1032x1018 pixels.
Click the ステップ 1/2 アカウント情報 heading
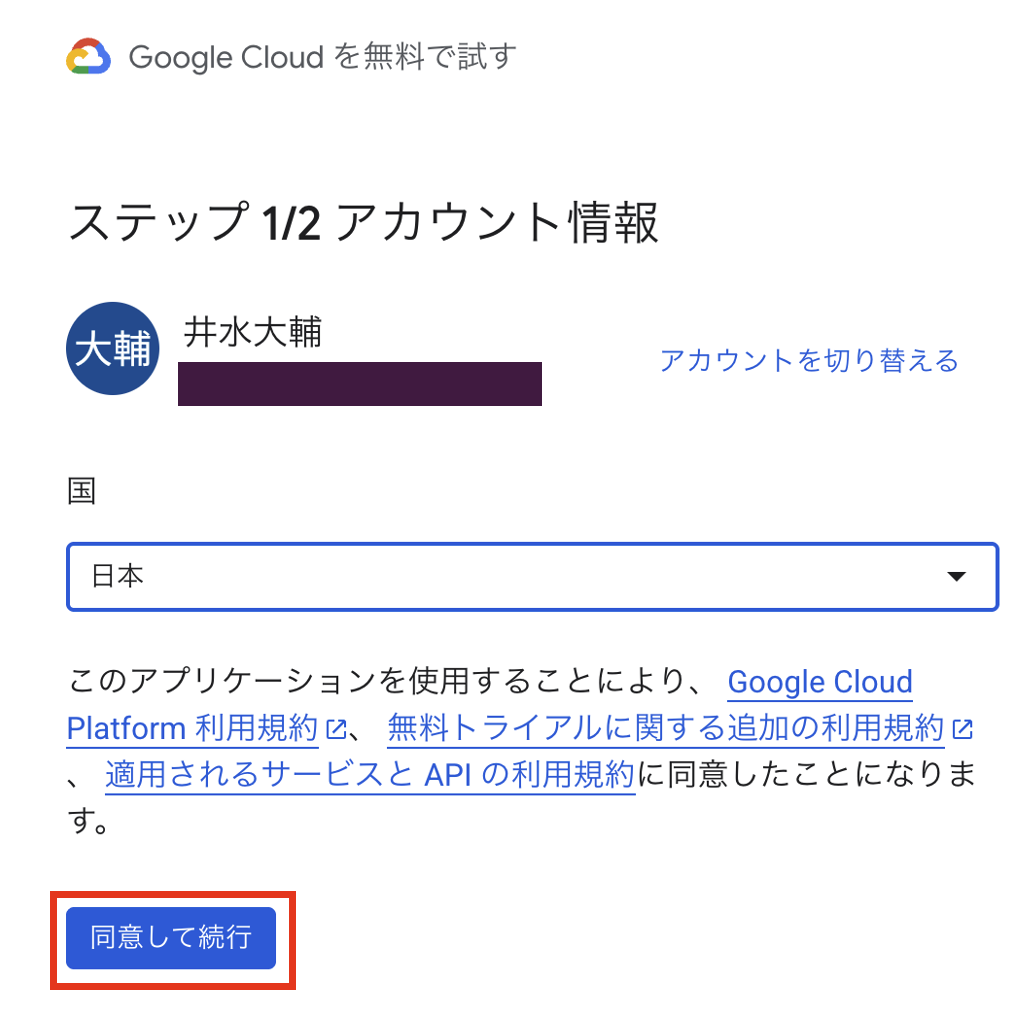[x=363, y=223]
